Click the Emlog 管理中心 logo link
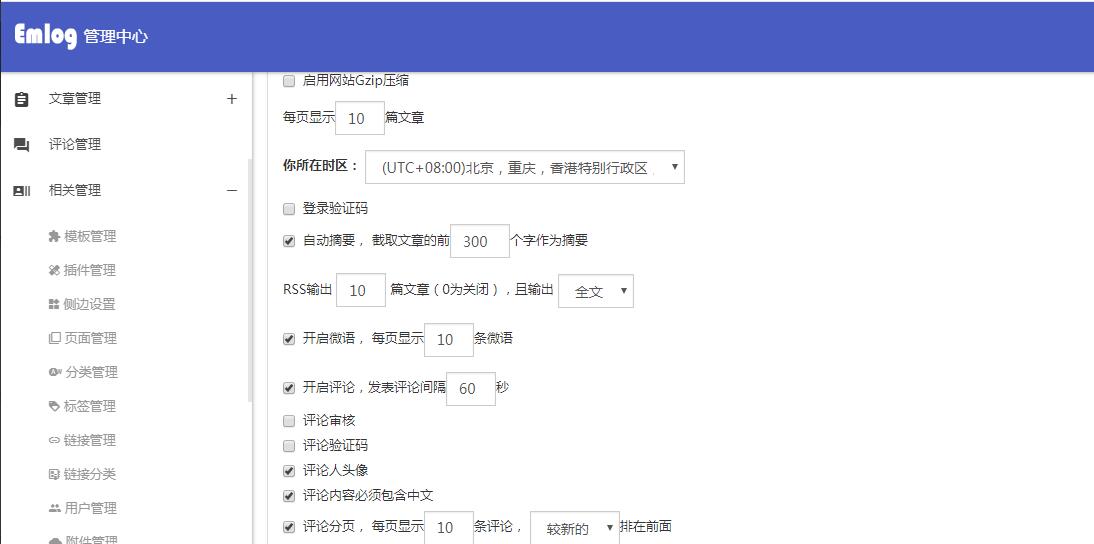The width and height of the screenshot is (1094, 544). (x=81, y=36)
